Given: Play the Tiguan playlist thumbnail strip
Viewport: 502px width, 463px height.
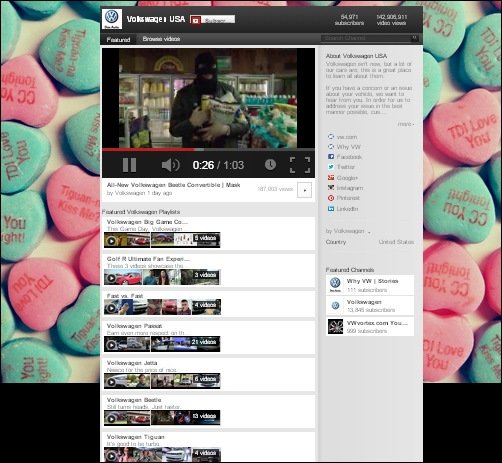Looking at the screenshot, I should (x=162, y=455).
